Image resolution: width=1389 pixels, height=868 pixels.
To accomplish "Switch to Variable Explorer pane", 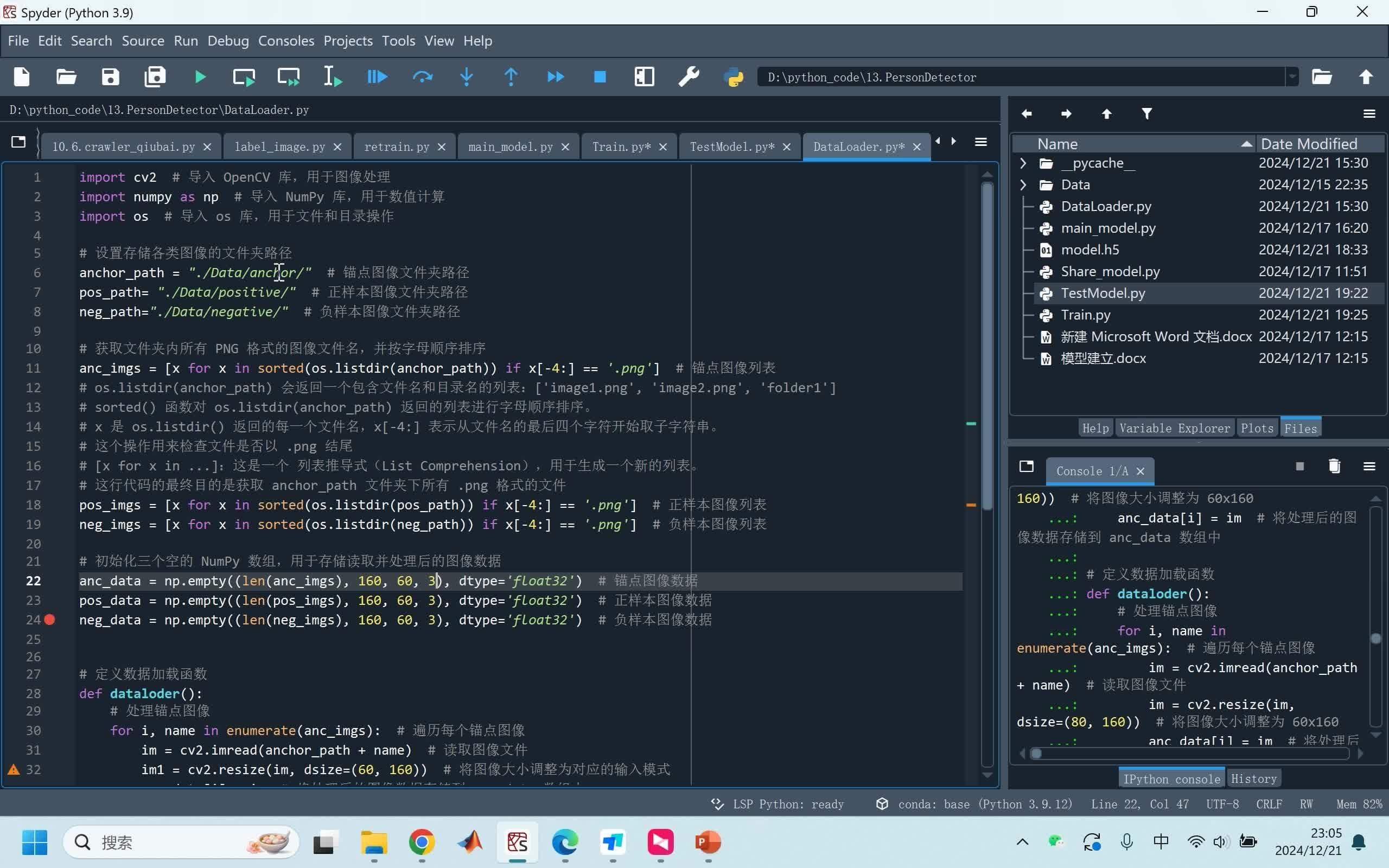I will pyautogui.click(x=1174, y=428).
